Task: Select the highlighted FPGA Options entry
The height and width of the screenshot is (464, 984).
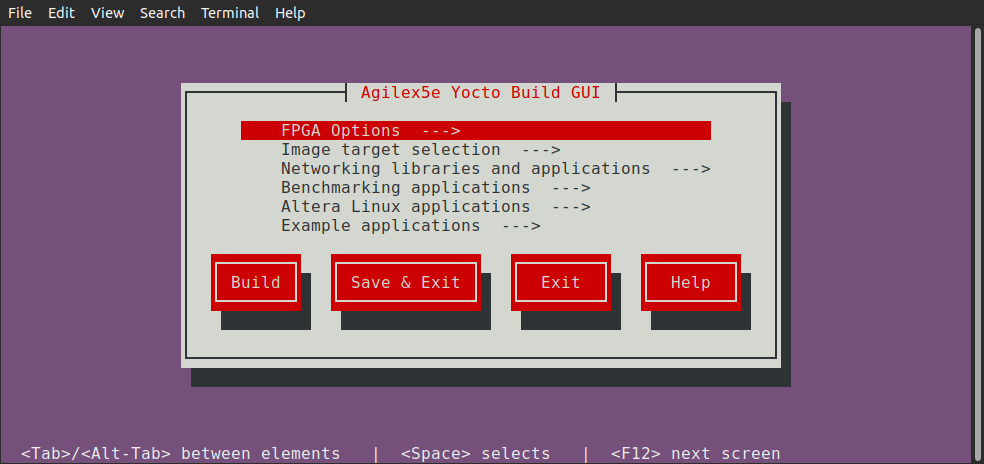Action: (340, 131)
